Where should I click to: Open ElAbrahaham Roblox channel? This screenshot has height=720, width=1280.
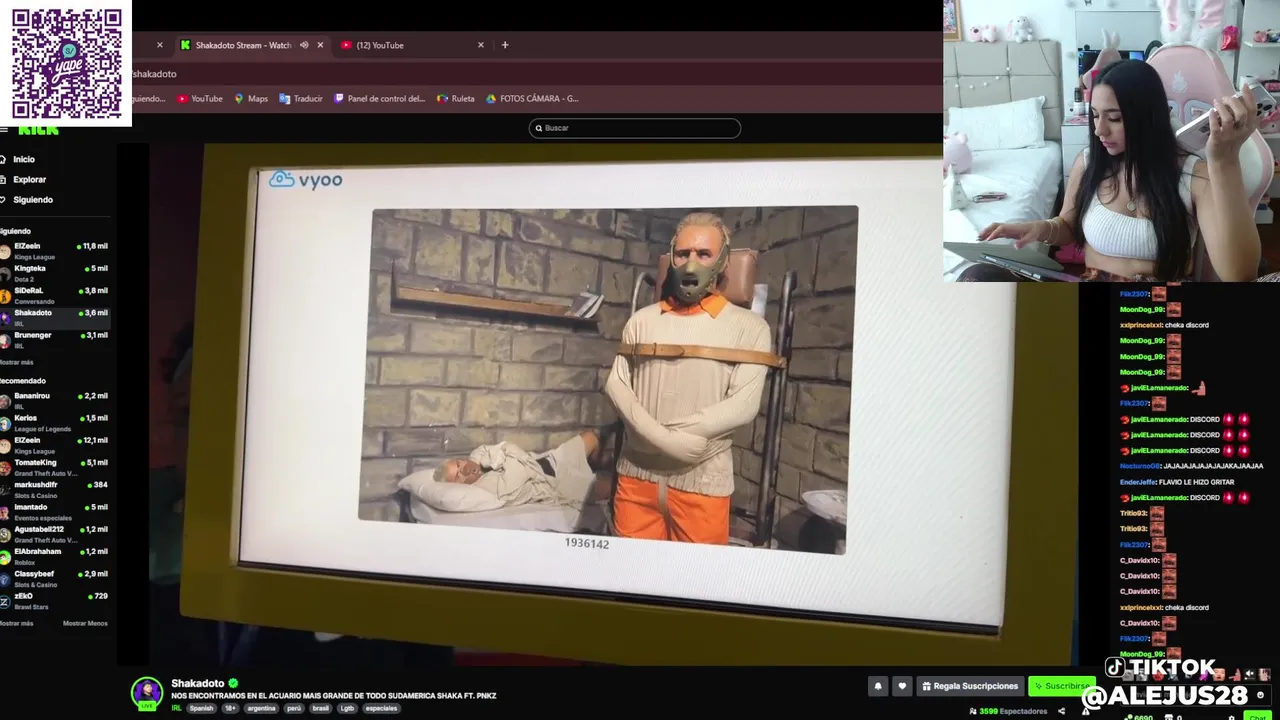coord(54,556)
